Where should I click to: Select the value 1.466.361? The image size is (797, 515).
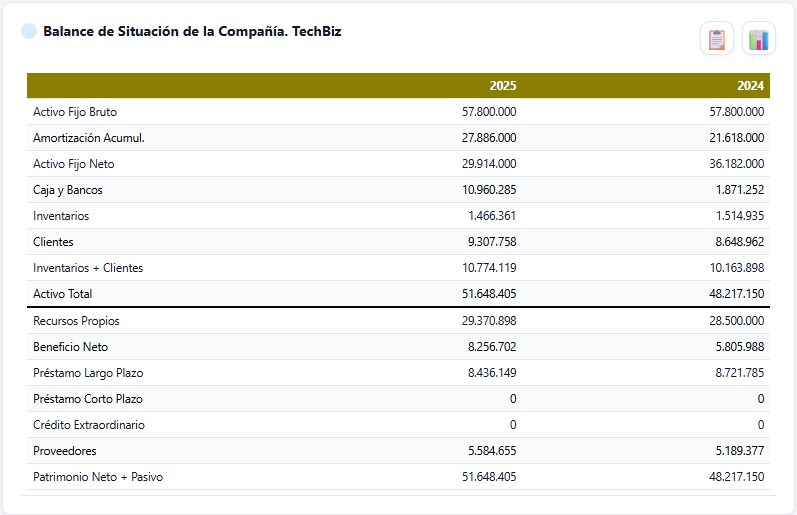[x=492, y=216]
